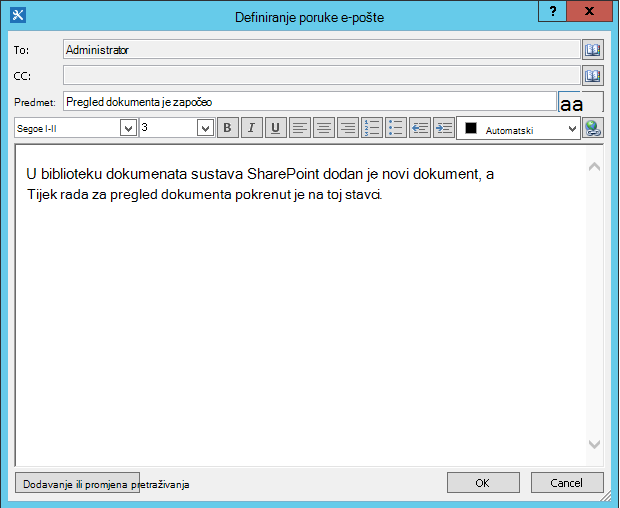This screenshot has width=620, height=508.
Task: Toggle bold formatting
Action: (228, 128)
